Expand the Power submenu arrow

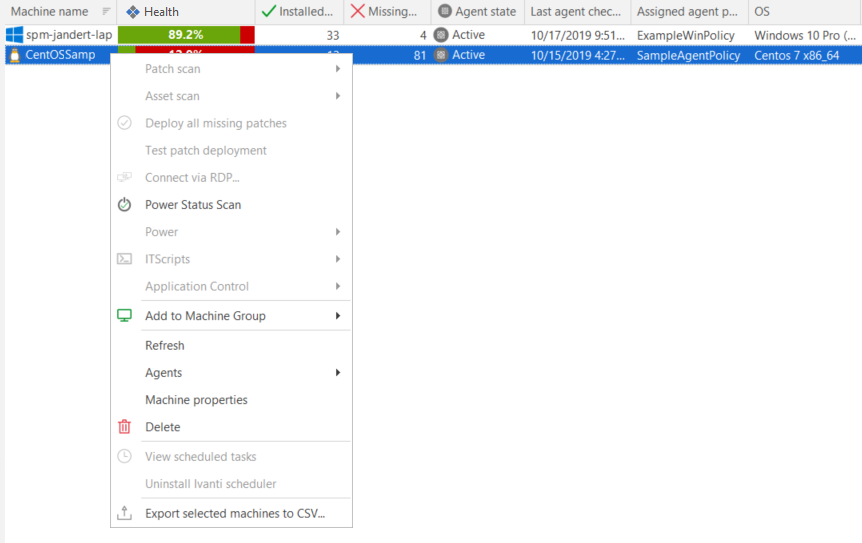tap(338, 231)
